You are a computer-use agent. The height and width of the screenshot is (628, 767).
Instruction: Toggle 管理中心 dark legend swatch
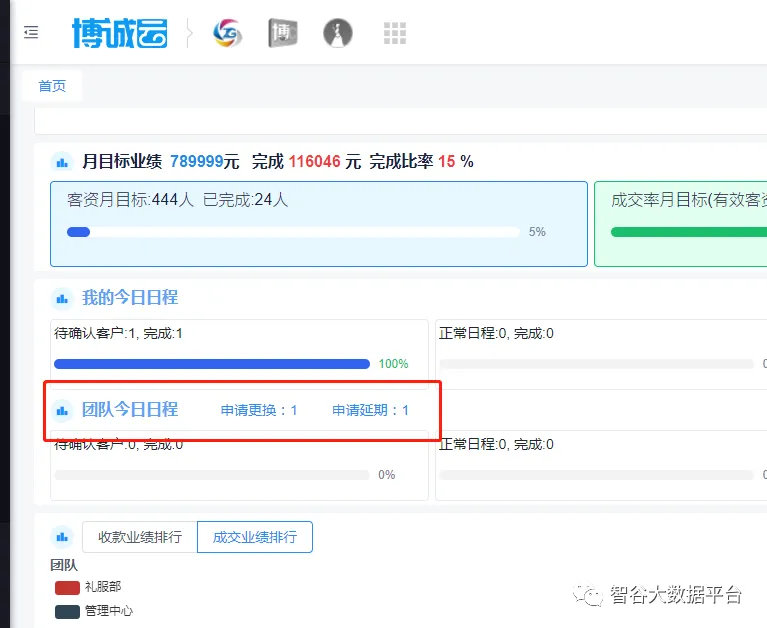pyautogui.click(x=67, y=611)
